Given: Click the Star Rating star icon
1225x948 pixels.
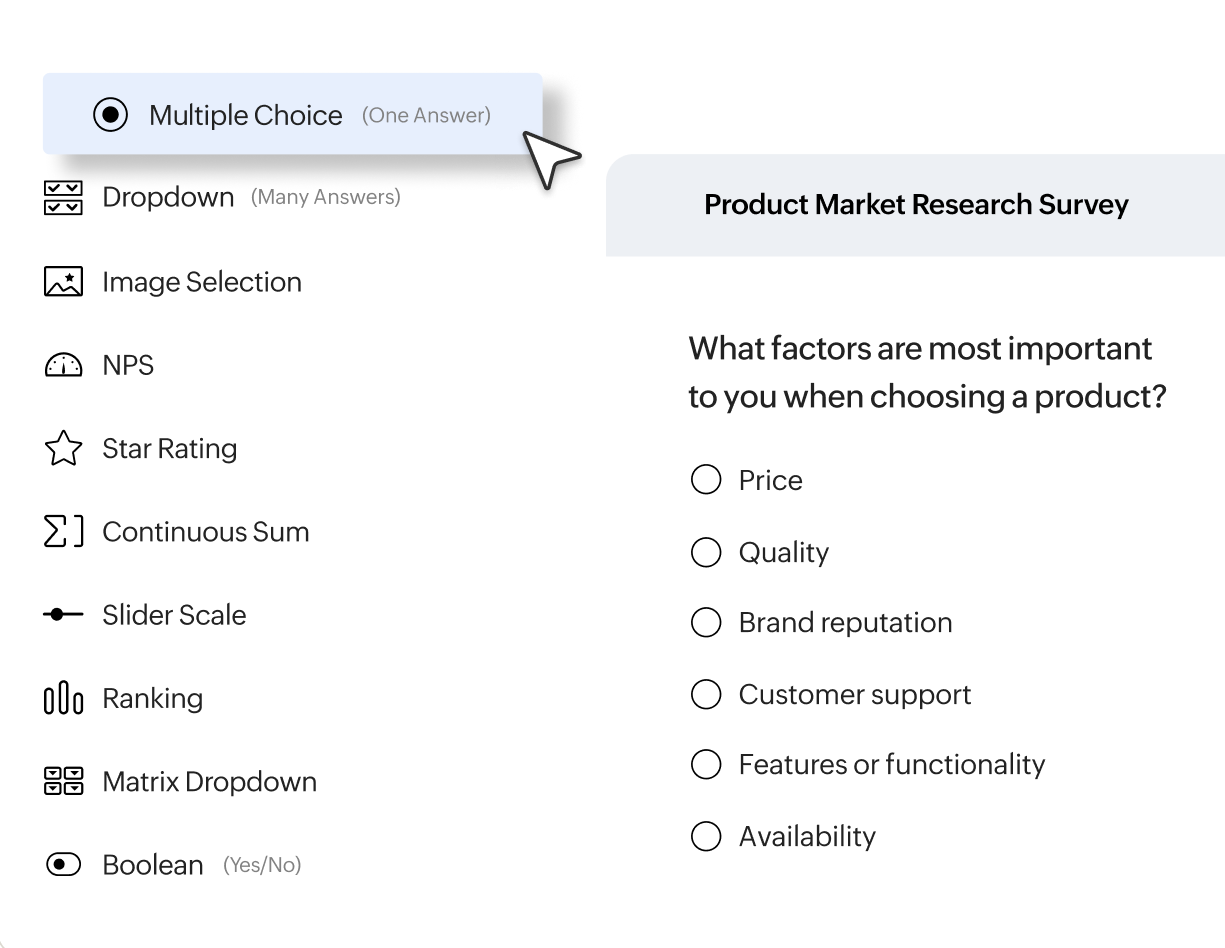Looking at the screenshot, I should point(64,448).
